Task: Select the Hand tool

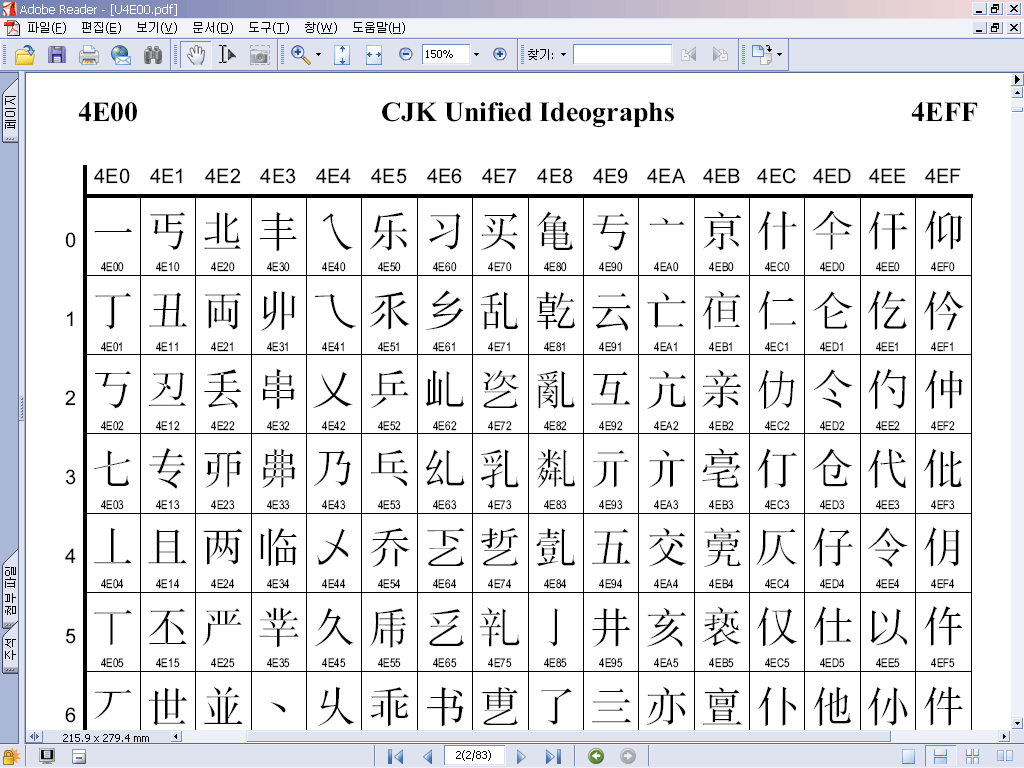Action: (196, 55)
